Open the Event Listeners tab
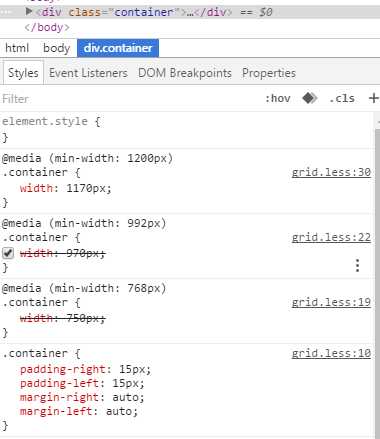380x439 pixels. coord(88,73)
